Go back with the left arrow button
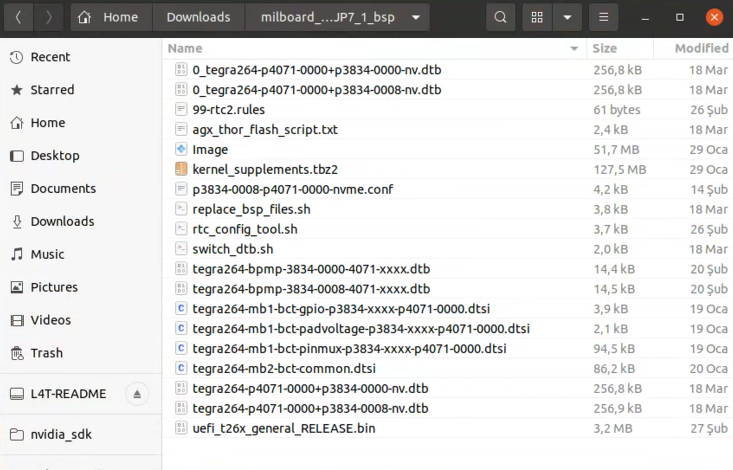 pos(18,17)
